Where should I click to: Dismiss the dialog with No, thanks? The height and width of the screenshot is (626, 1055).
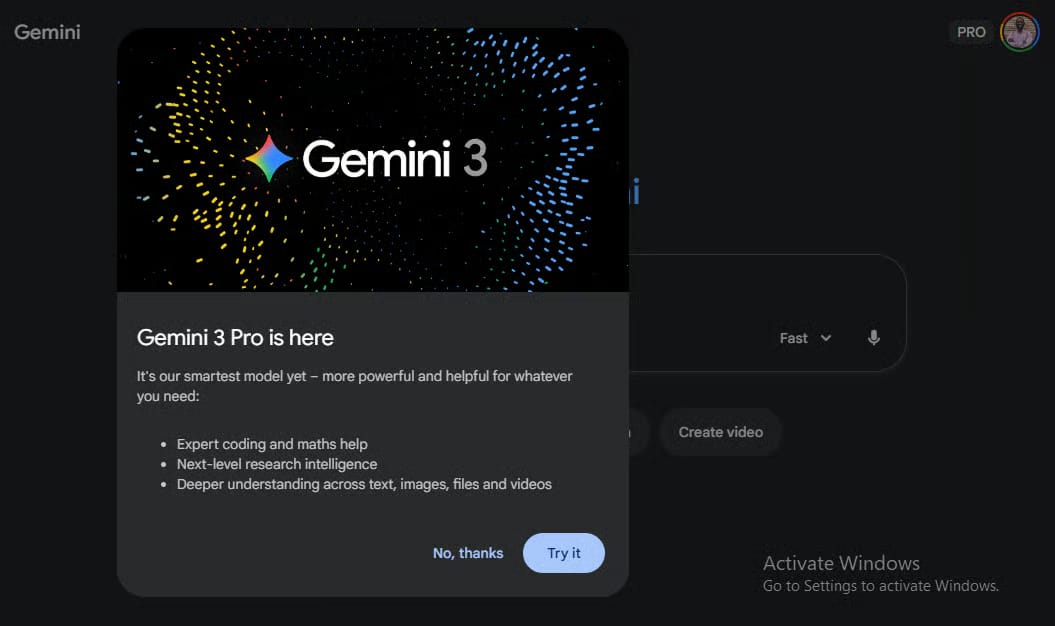tap(468, 553)
